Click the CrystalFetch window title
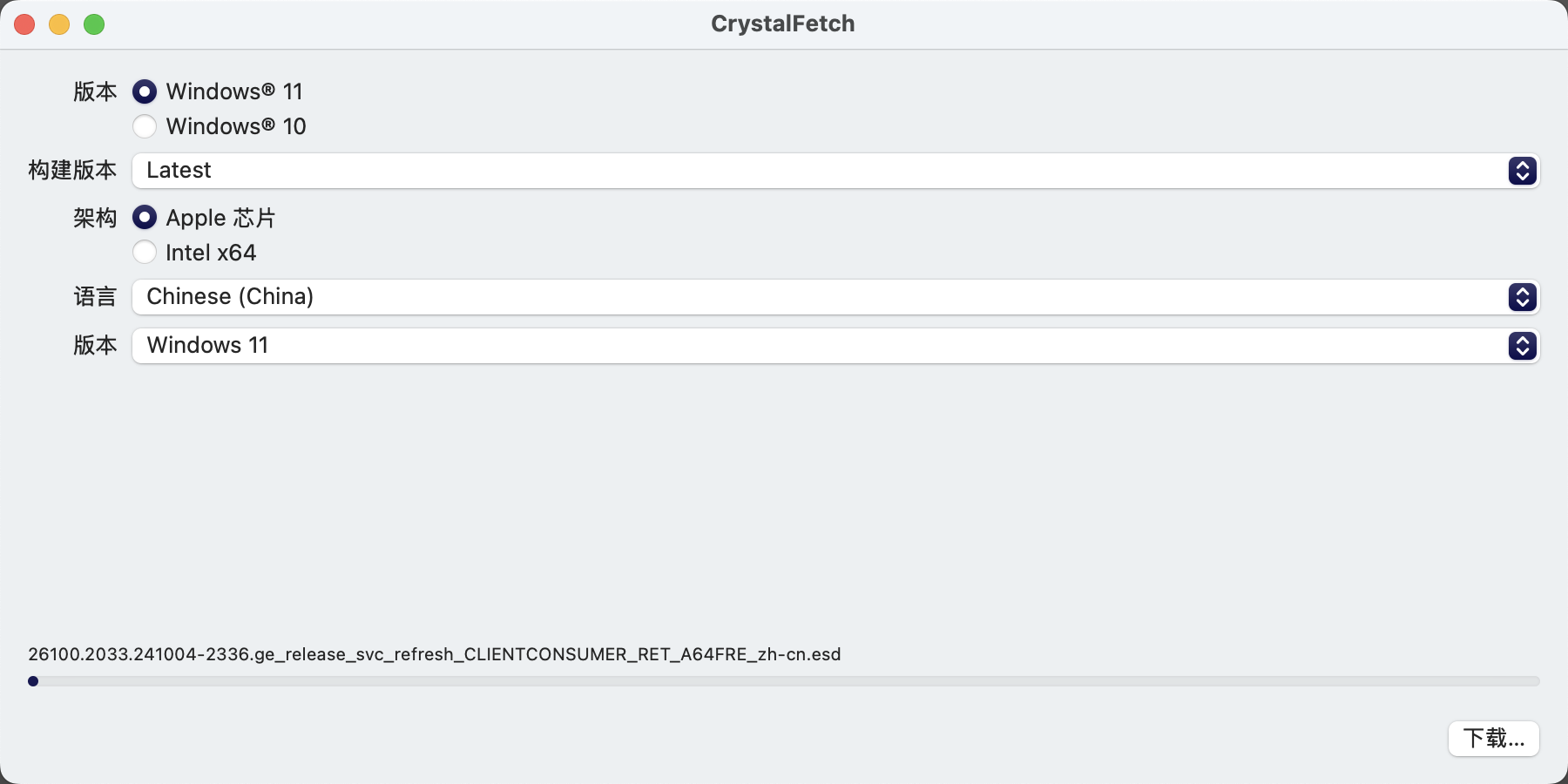Viewport: 1568px width, 784px height. (x=782, y=24)
